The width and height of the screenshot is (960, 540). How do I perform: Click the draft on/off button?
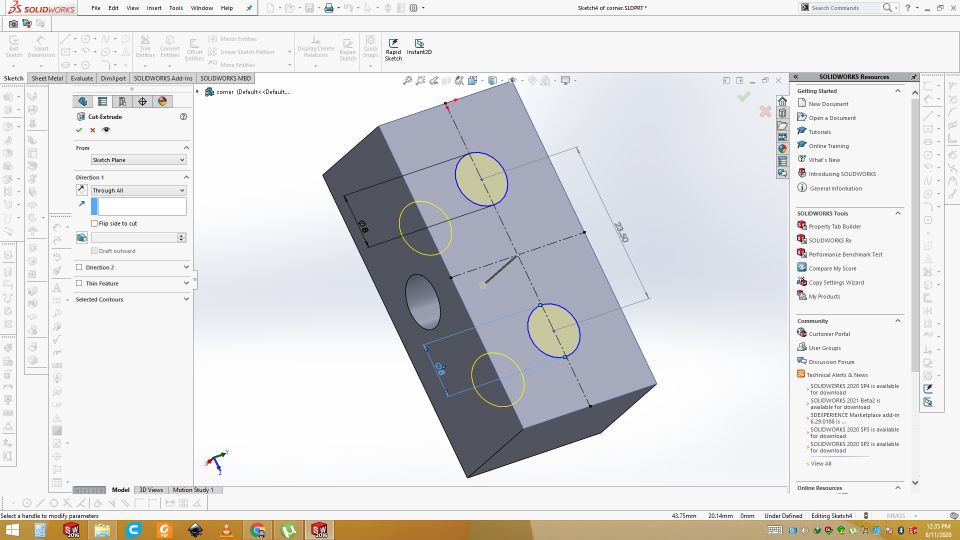81,238
